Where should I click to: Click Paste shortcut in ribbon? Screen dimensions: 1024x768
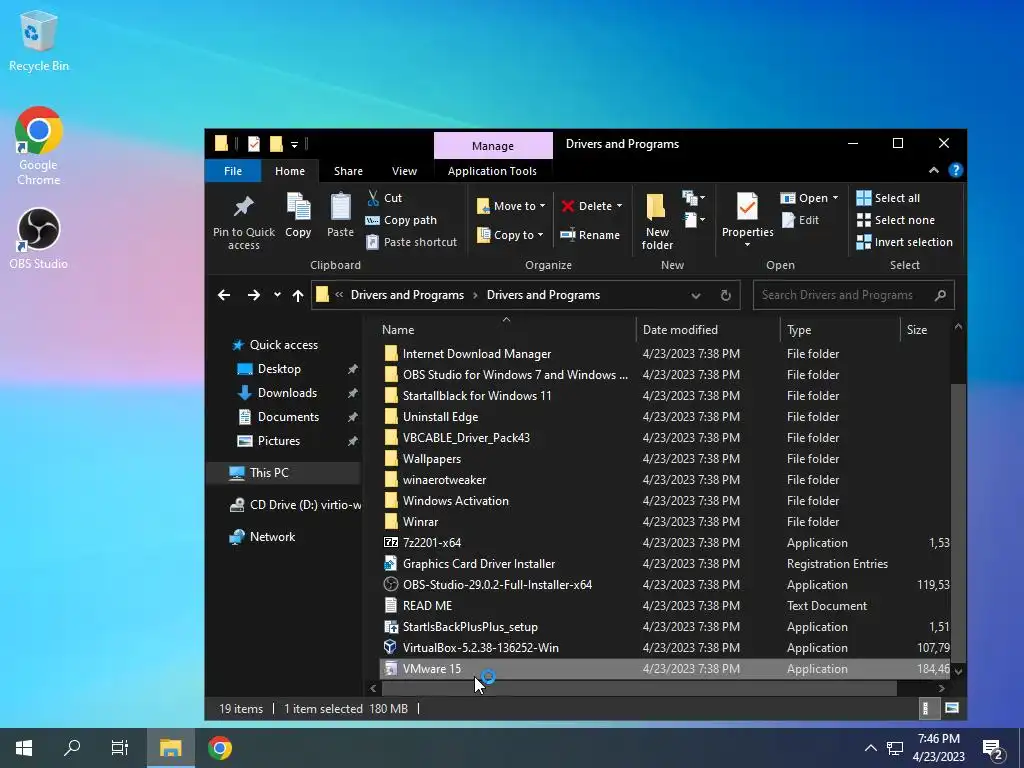coord(411,242)
